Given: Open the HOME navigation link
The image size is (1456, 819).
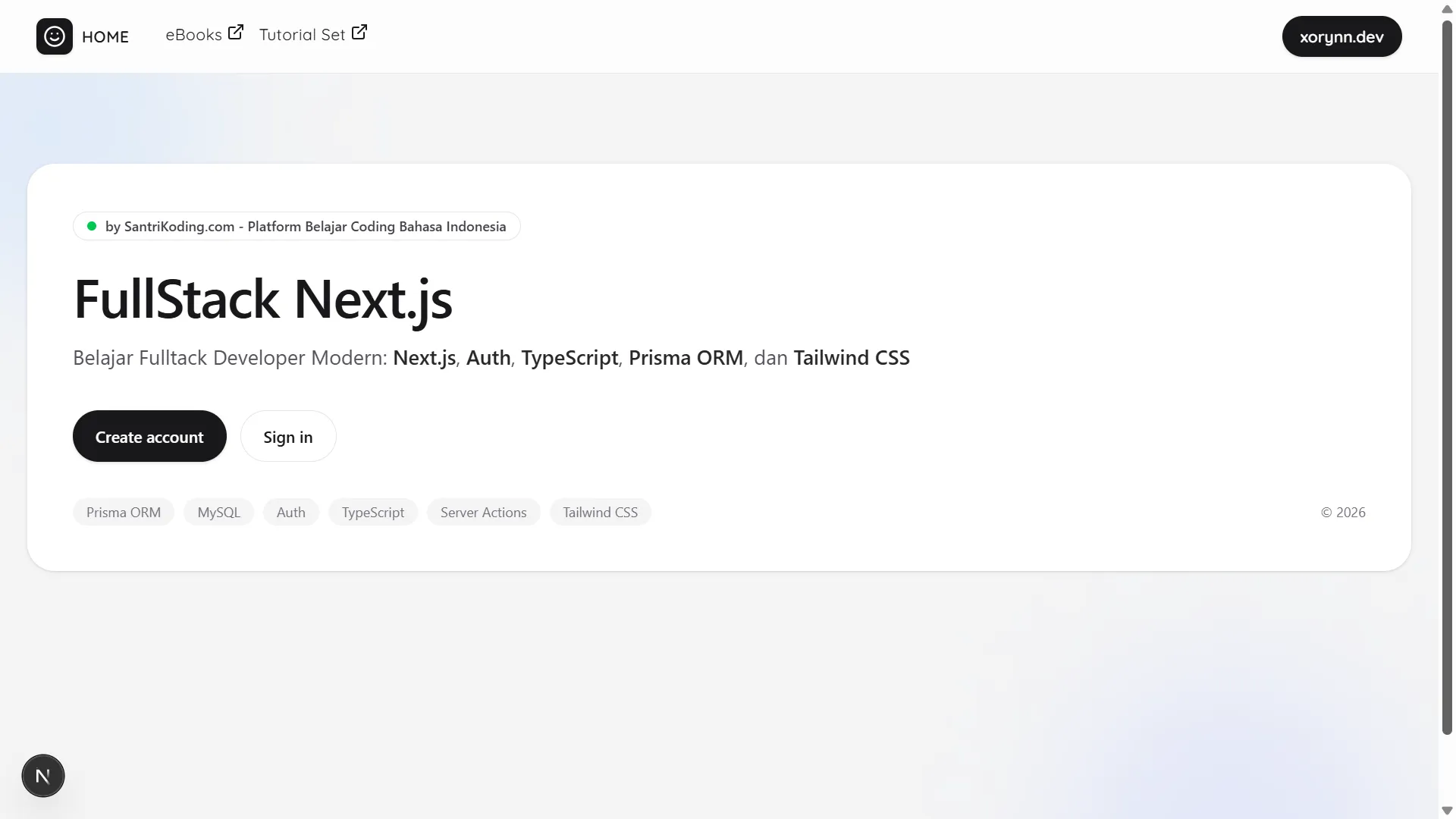Looking at the screenshot, I should pyautogui.click(x=105, y=36).
